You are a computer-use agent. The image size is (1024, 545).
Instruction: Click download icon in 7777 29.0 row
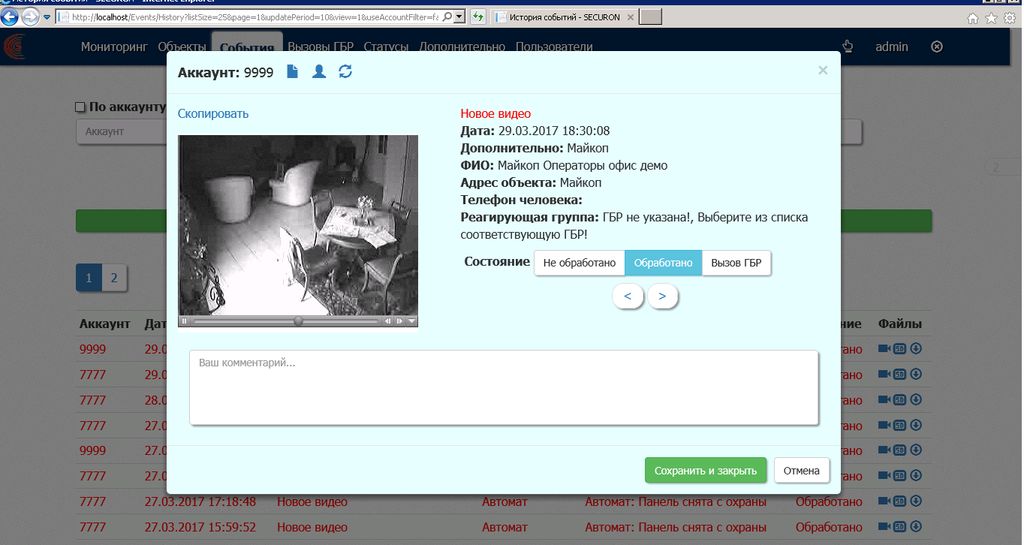916,374
